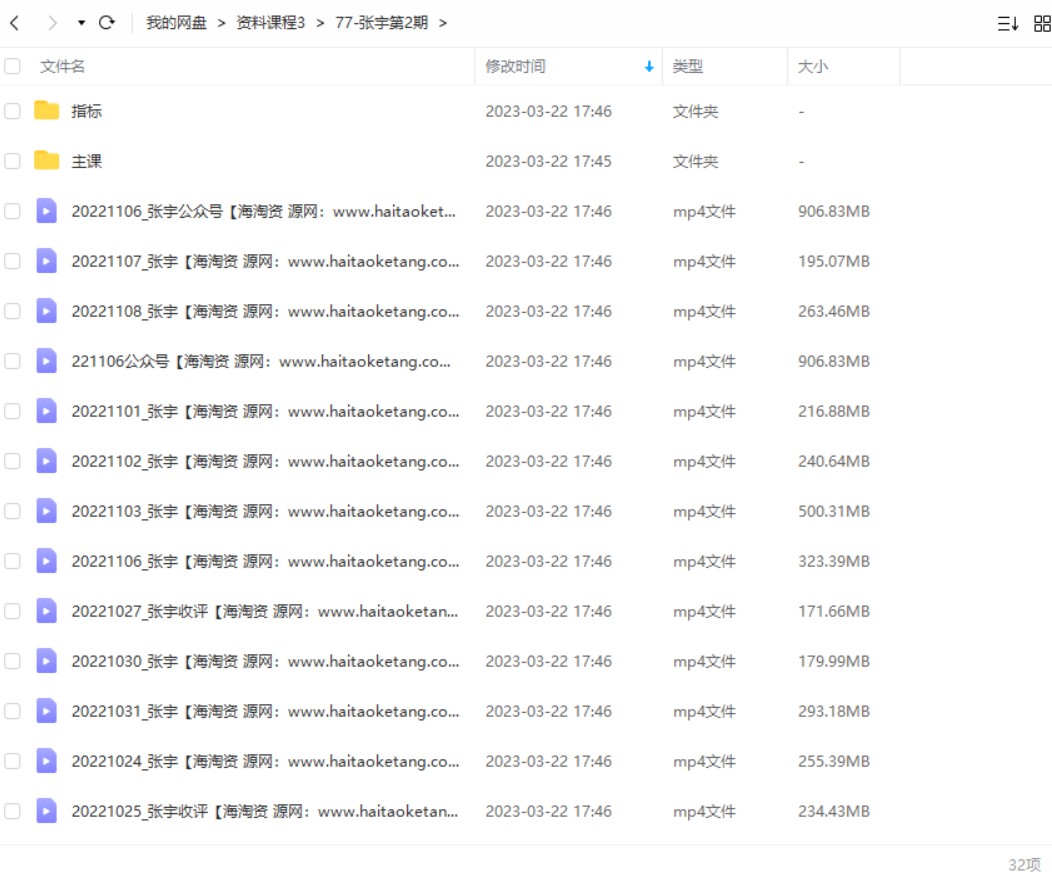The height and width of the screenshot is (882, 1052).
Task: Go forward with the right arrow
Action: 52,23
